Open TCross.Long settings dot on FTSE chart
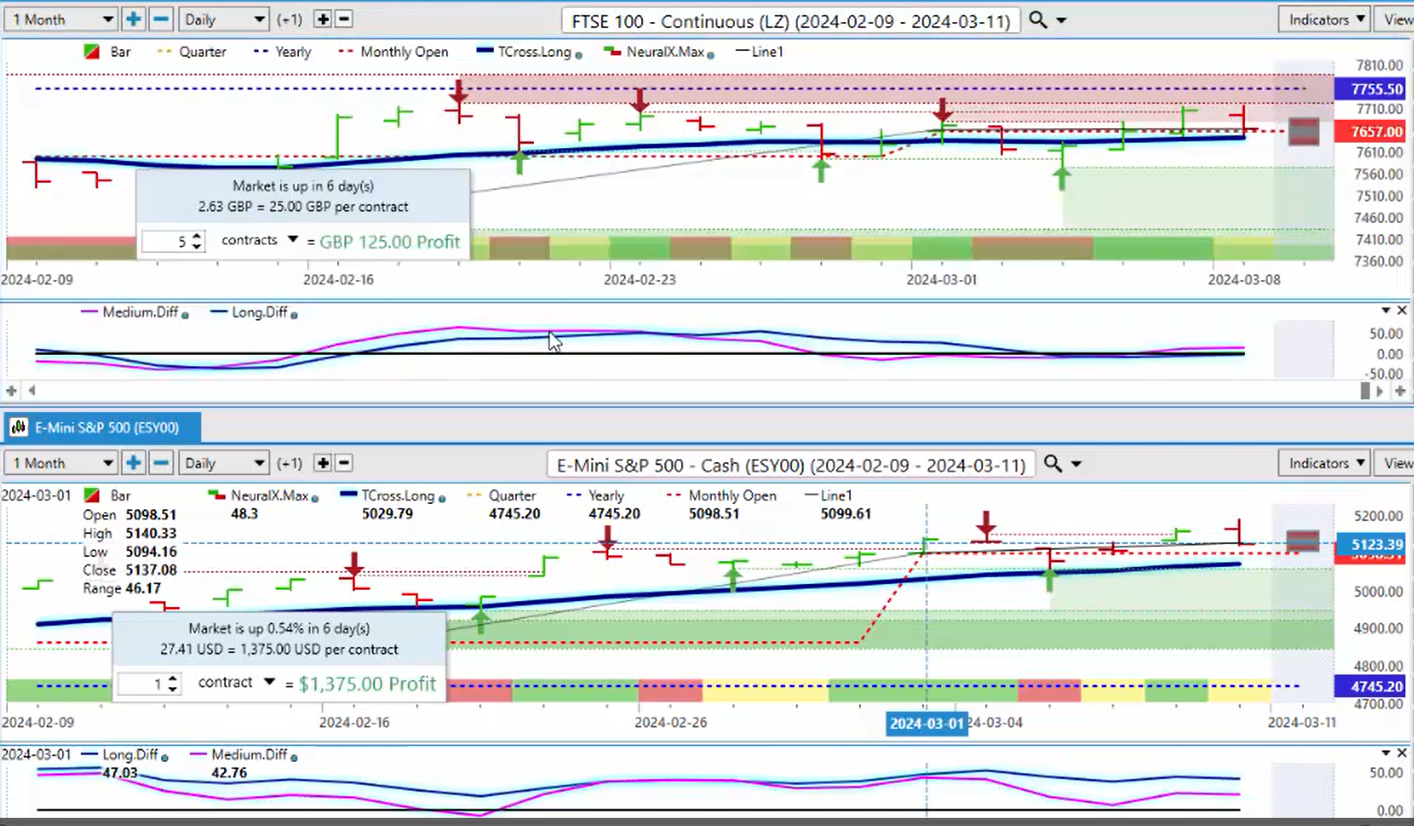The height and width of the screenshot is (826, 1414). pyautogui.click(x=579, y=54)
